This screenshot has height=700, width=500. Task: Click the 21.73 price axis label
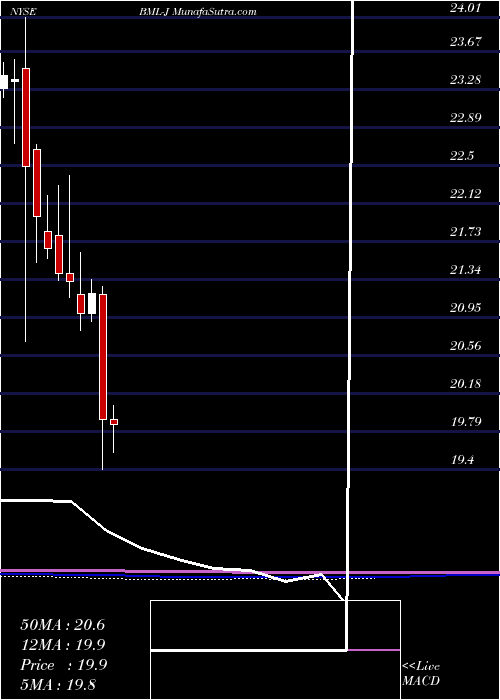pyautogui.click(x=465, y=232)
